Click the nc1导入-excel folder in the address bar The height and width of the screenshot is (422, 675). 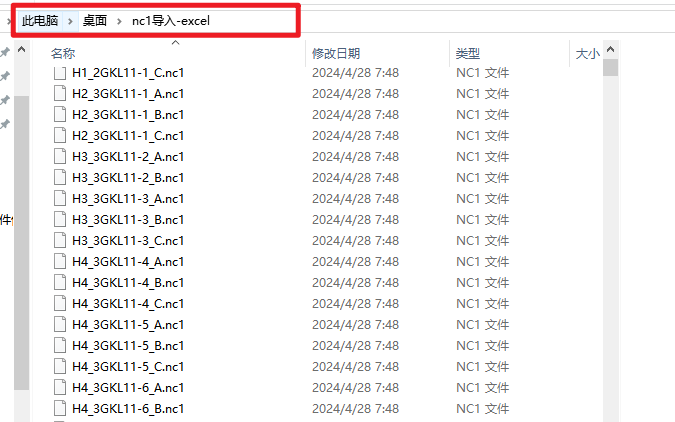[170, 21]
